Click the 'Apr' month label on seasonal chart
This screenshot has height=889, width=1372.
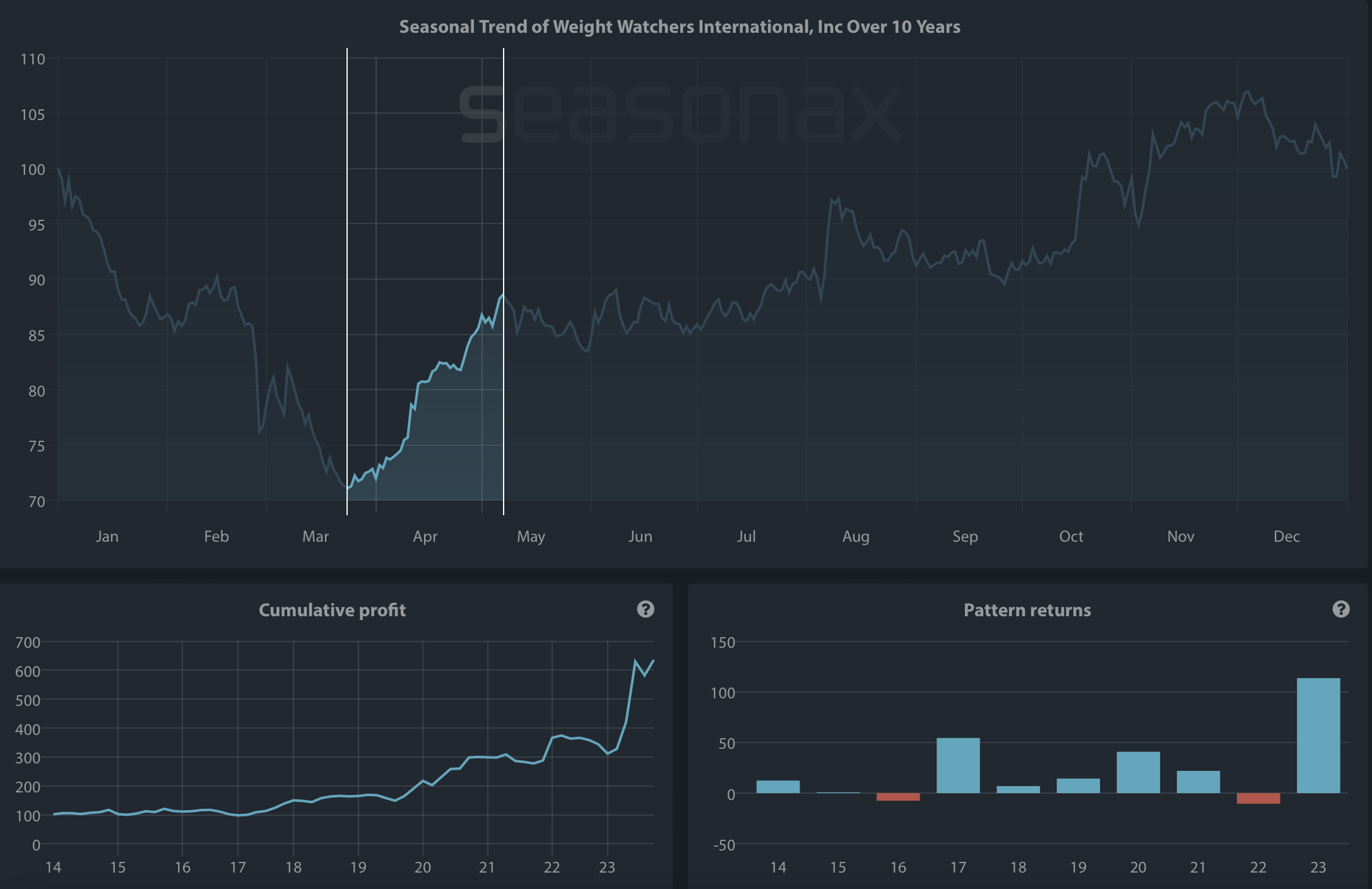(425, 537)
